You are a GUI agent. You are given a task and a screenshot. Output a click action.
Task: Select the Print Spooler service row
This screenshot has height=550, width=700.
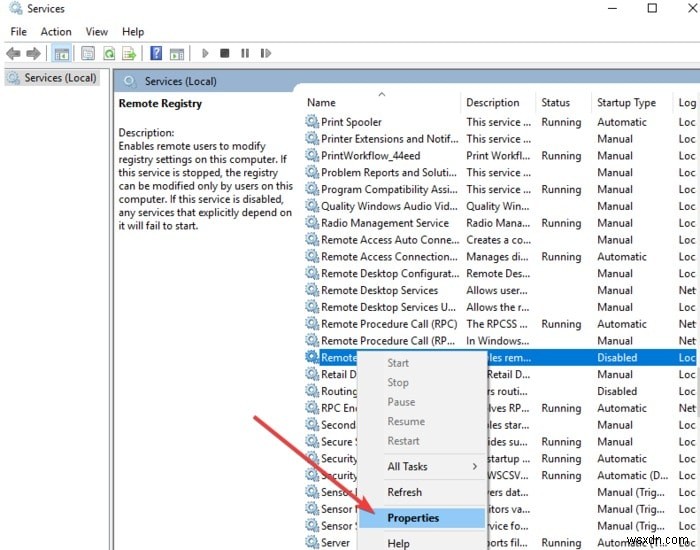351,122
